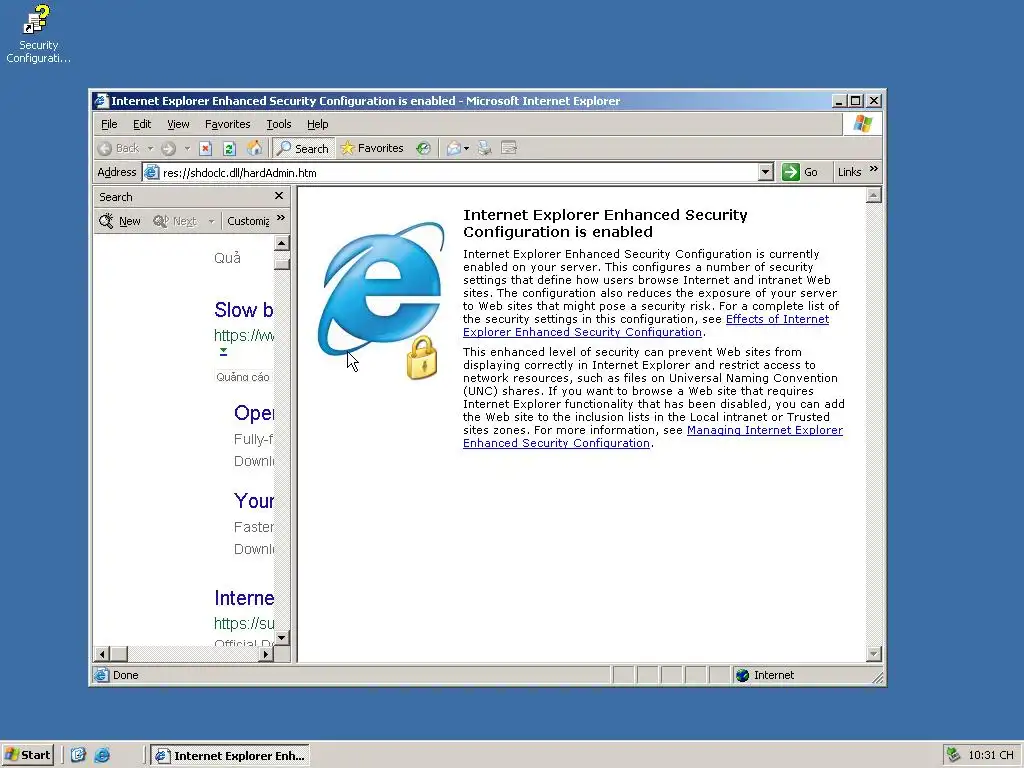Print the page with the printer icon

[x=484, y=148]
